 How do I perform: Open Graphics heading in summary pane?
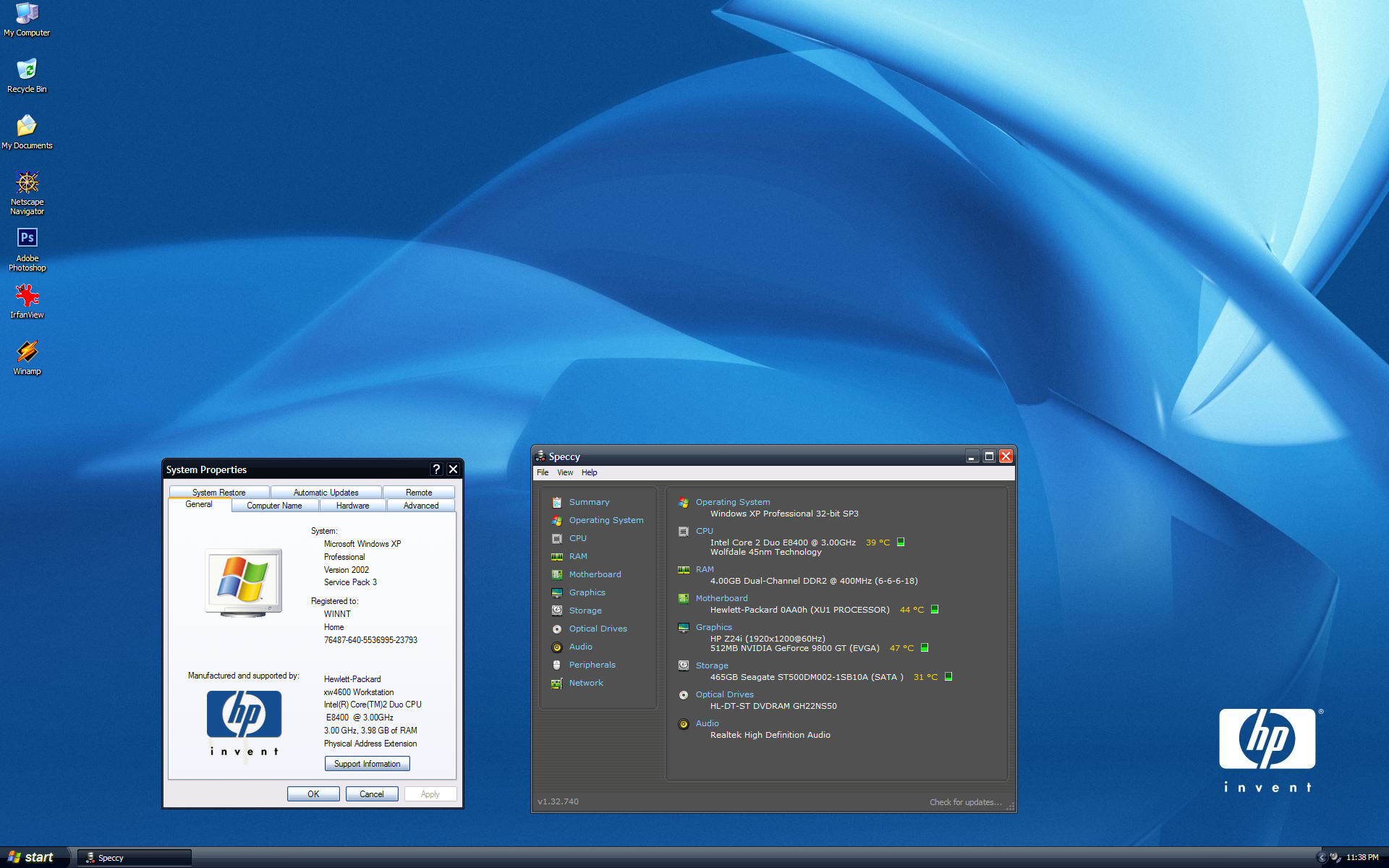(713, 627)
